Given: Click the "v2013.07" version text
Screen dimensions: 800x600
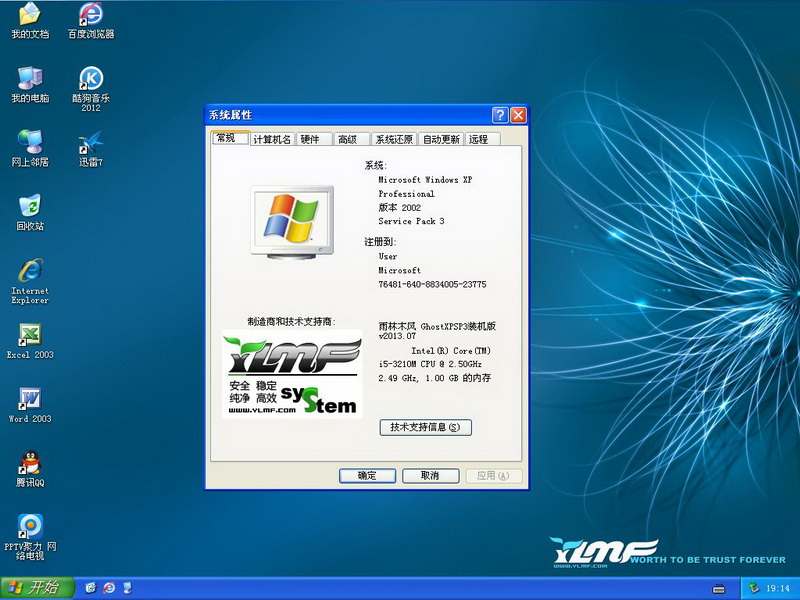Looking at the screenshot, I should click(397, 336).
